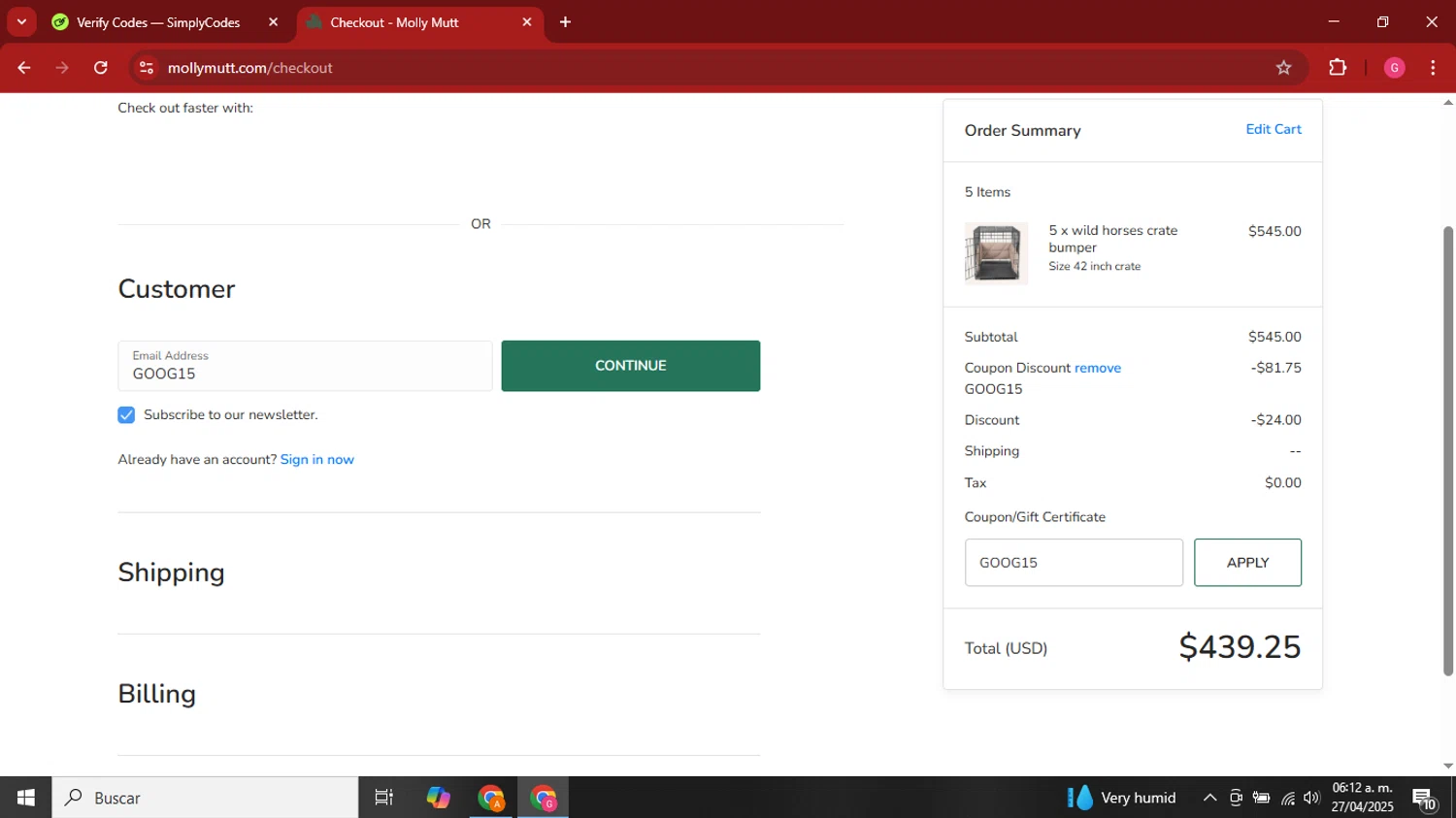Open the notification center icon
The image size is (1456, 818).
[x=1425, y=798]
